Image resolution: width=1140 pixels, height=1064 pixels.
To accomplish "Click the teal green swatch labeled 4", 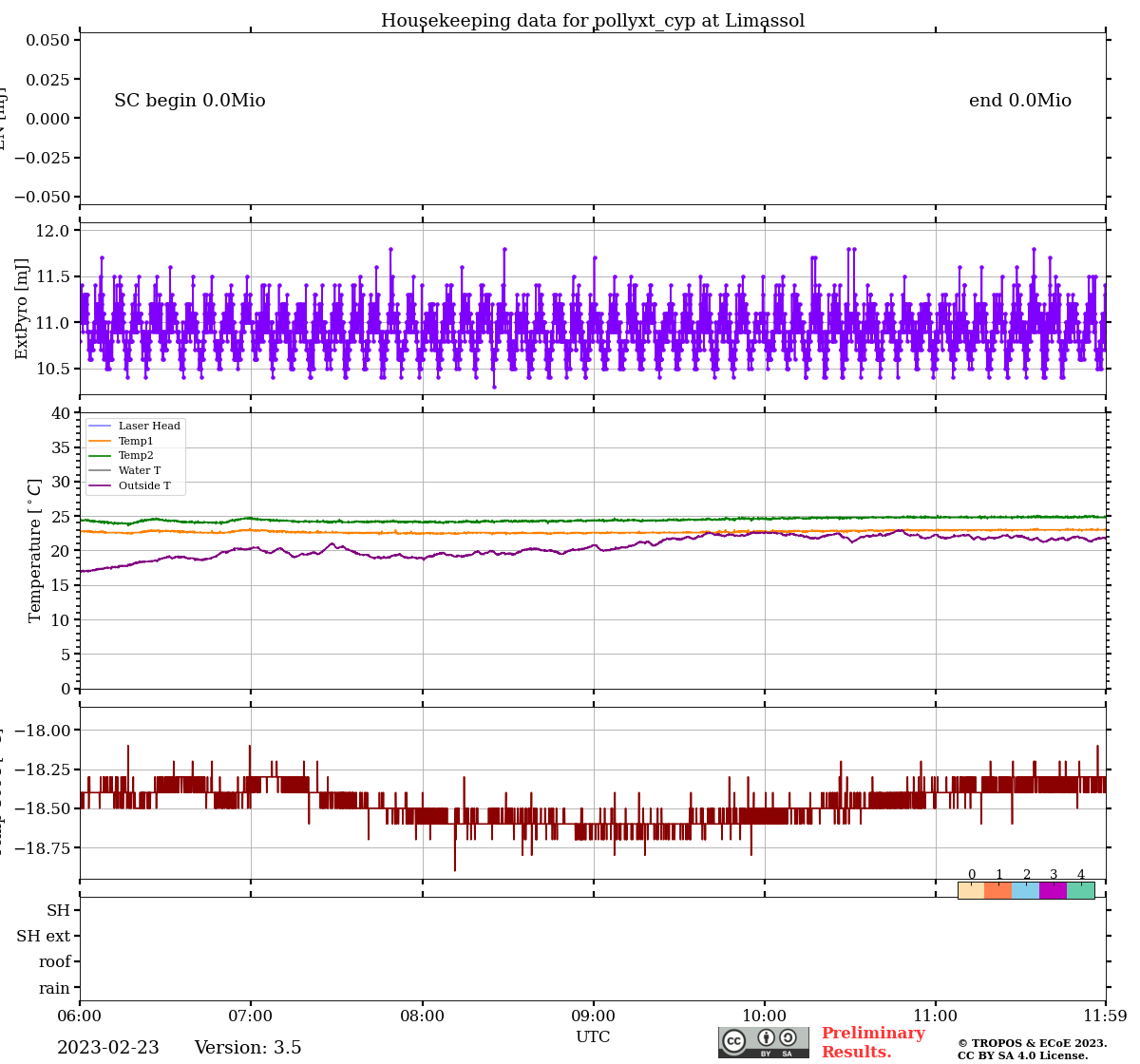I will click(1081, 890).
